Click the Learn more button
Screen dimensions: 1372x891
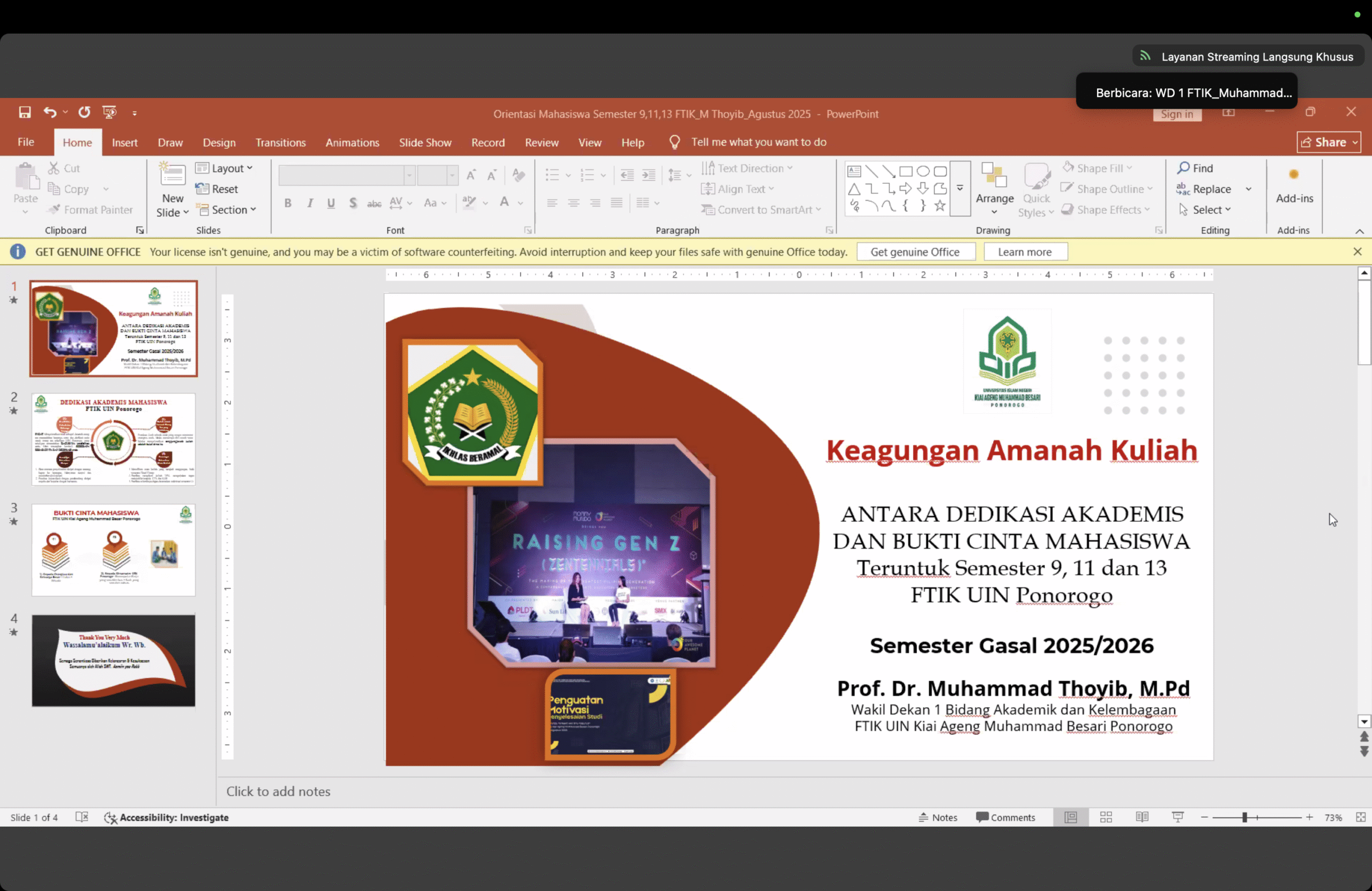pos(1025,252)
